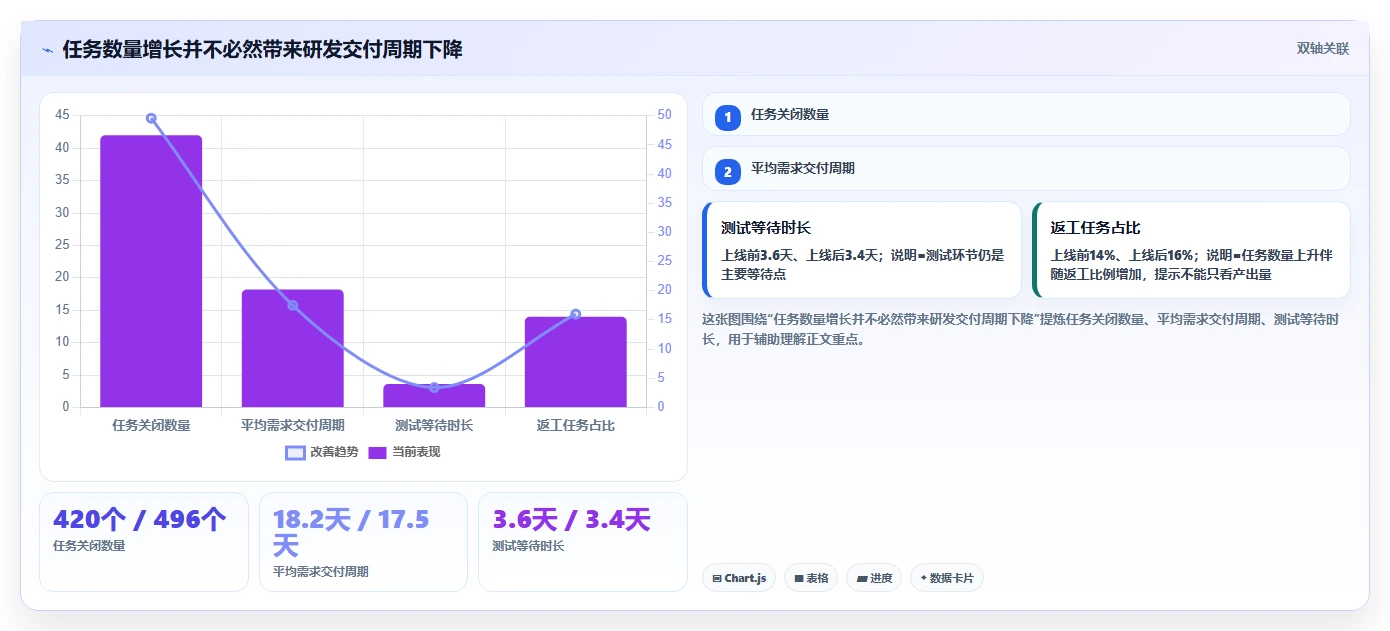Click the 18.2天 / 17.5天 stat value
The width and height of the screenshot is (1390, 631).
pyautogui.click(x=350, y=533)
